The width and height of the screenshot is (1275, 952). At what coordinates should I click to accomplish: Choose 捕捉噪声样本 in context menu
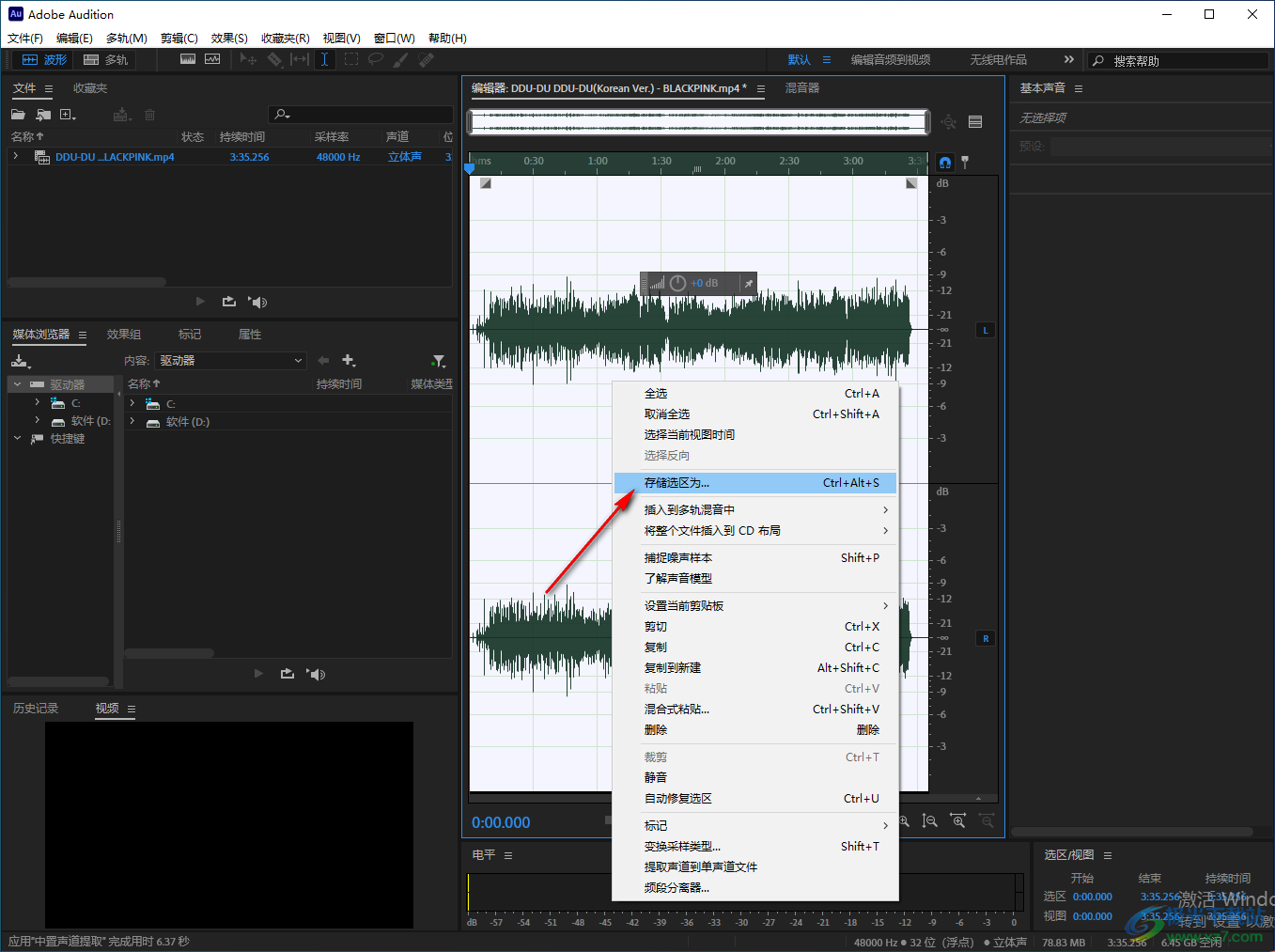point(754,558)
